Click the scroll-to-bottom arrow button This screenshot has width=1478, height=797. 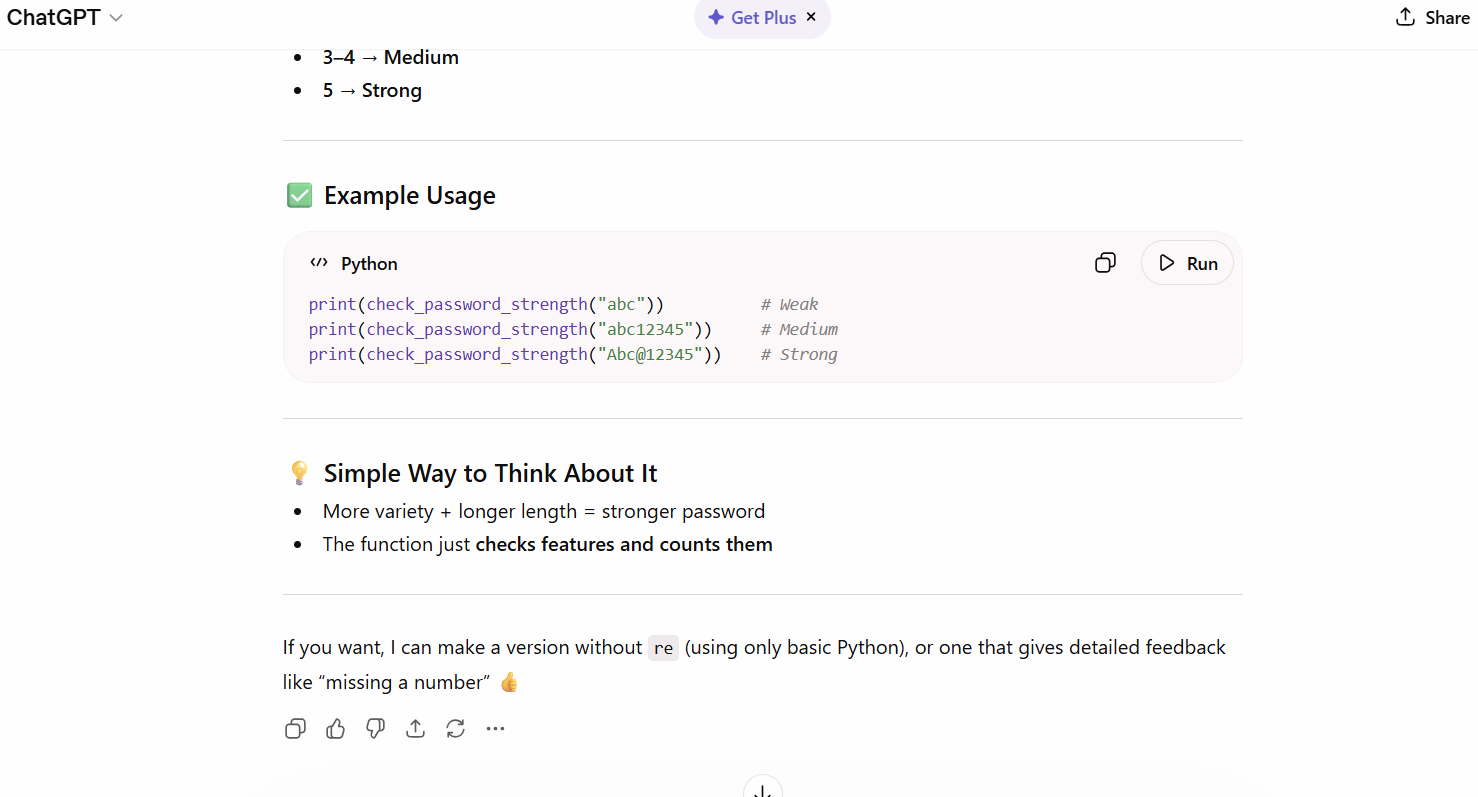tap(762, 789)
